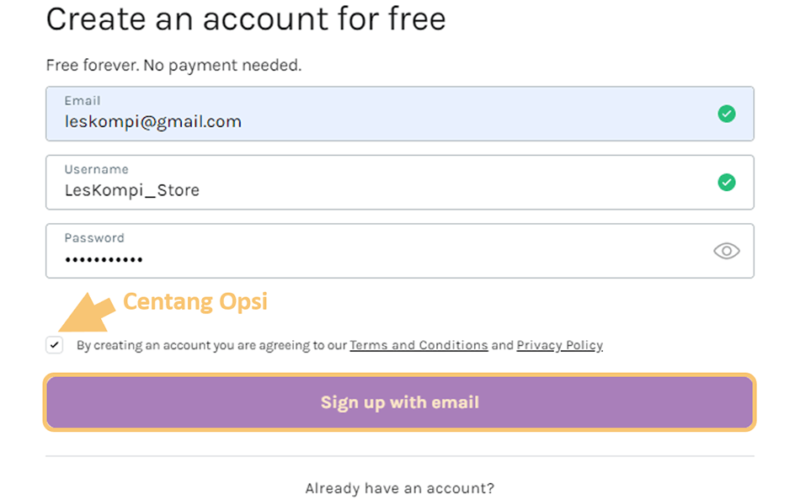Viewport: 800px width, 500px height.
Task: Focus the Username input field
Action: point(399,182)
